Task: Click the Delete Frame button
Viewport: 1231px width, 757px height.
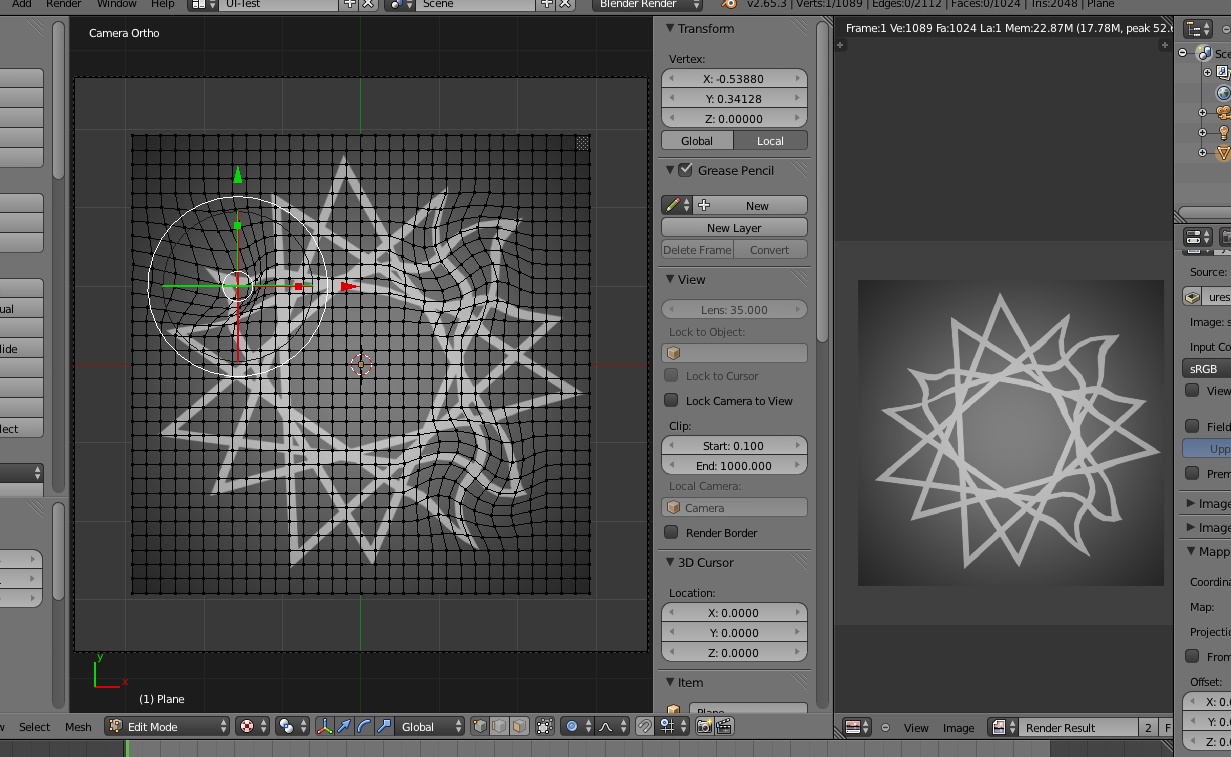Action: click(697, 250)
